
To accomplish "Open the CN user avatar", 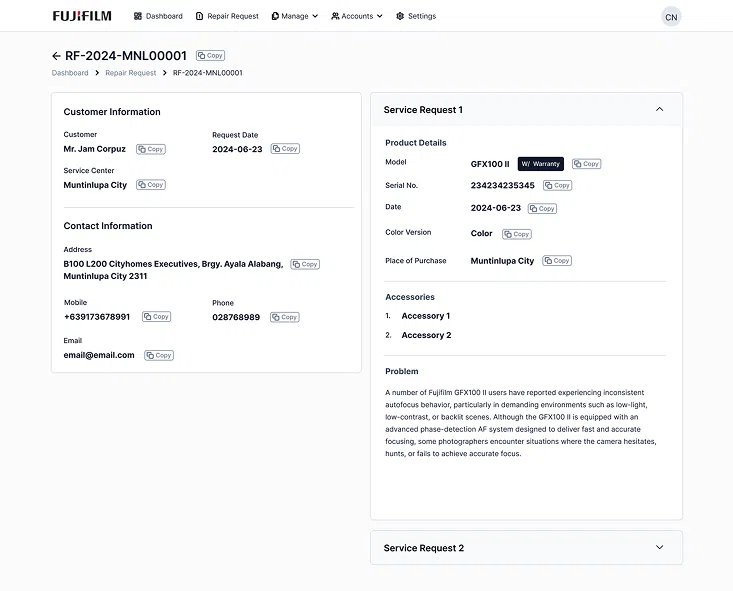I will [671, 17].
